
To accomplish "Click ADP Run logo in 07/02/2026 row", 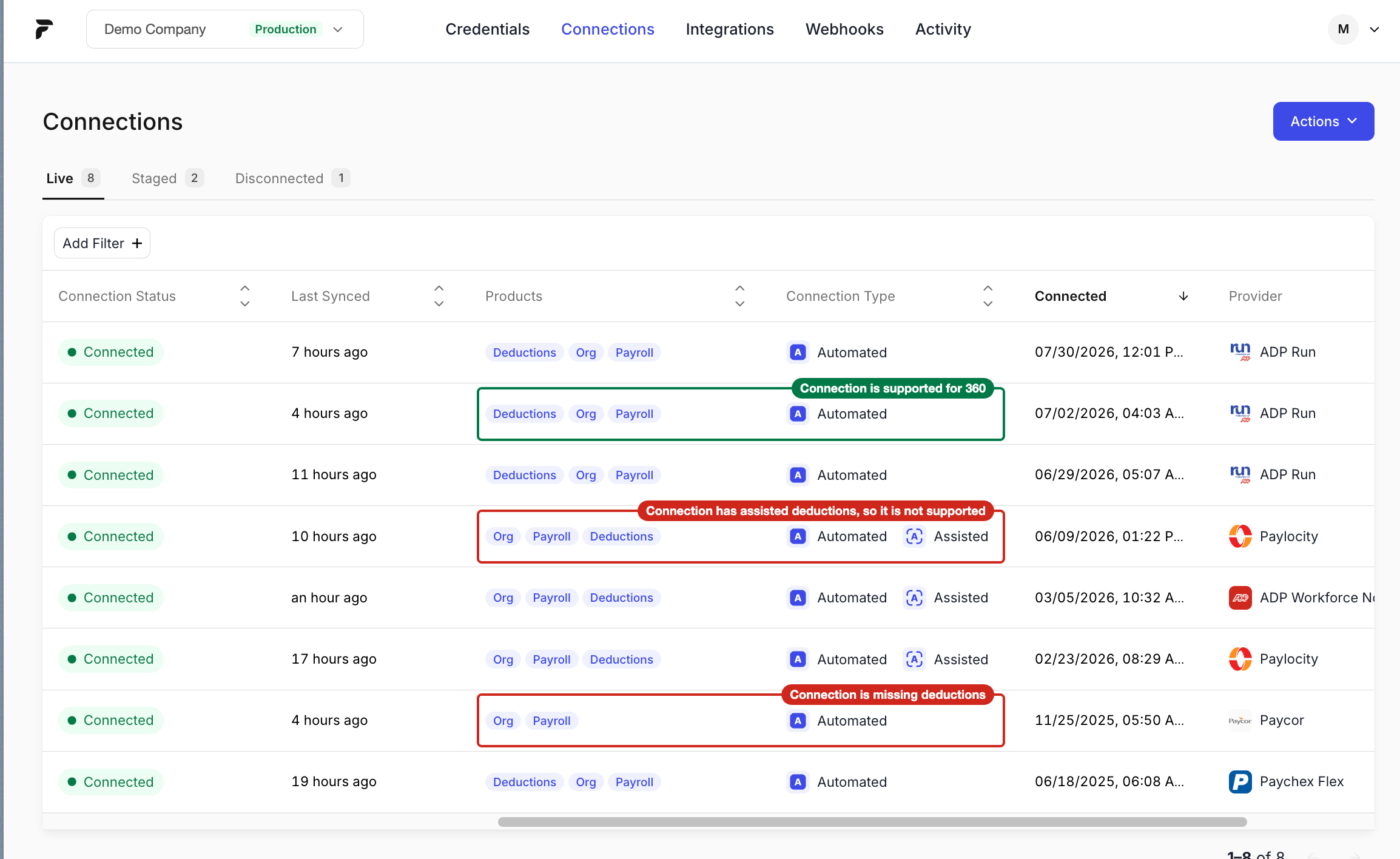I will [1240, 413].
